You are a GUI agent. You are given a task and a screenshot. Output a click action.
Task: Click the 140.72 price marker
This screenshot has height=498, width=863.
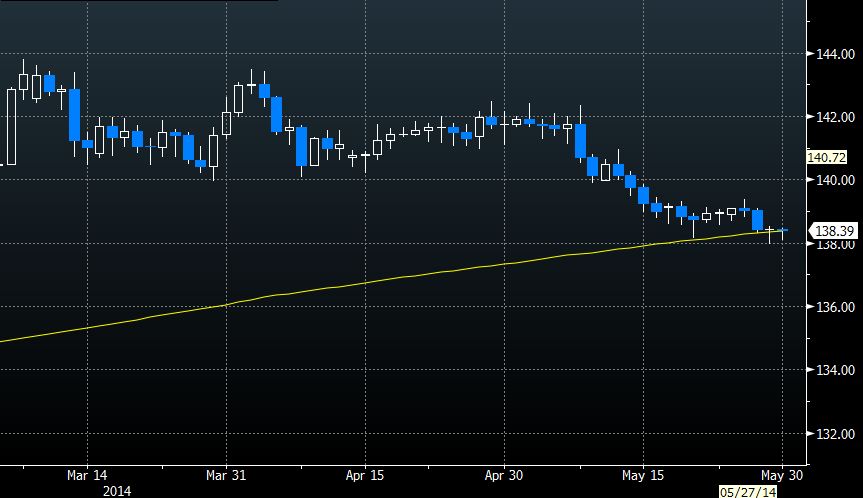826,157
